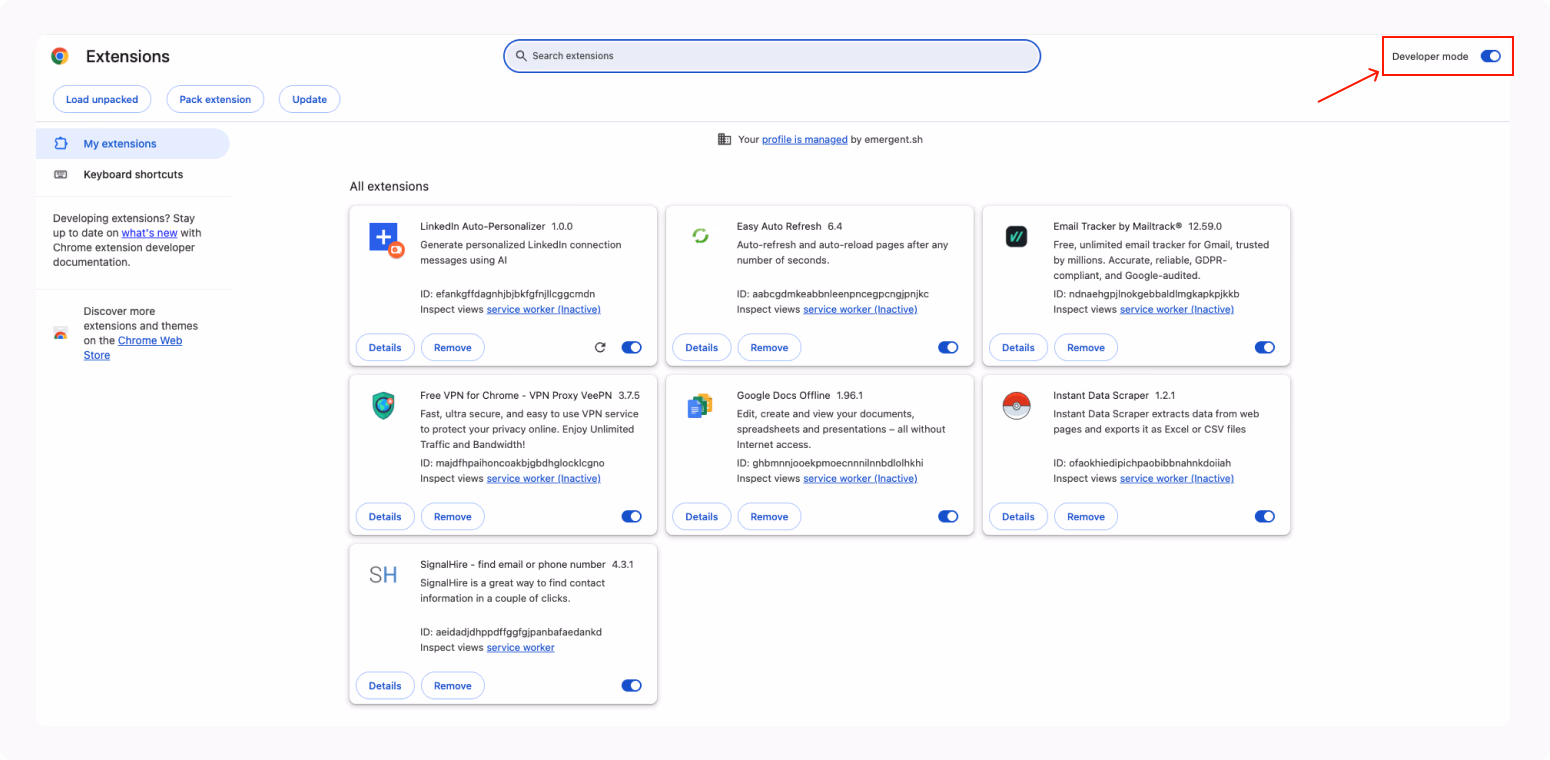Open Details for Email Tracker by Mailtrack
This screenshot has width=1550, height=760.
pyautogui.click(x=1018, y=347)
